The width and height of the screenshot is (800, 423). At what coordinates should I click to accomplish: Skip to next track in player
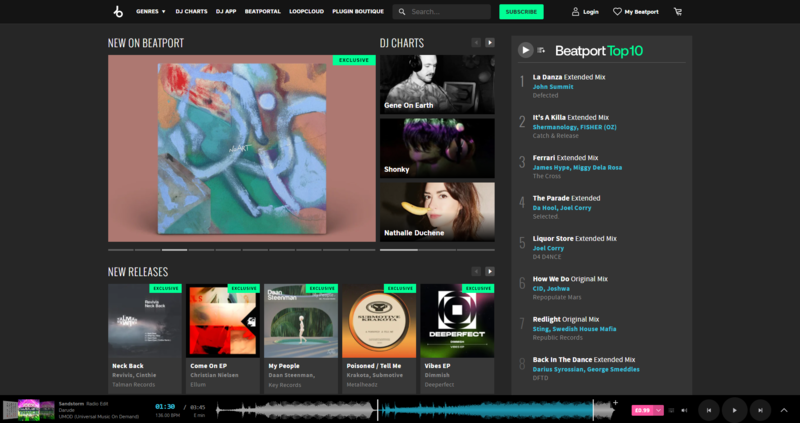(760, 409)
